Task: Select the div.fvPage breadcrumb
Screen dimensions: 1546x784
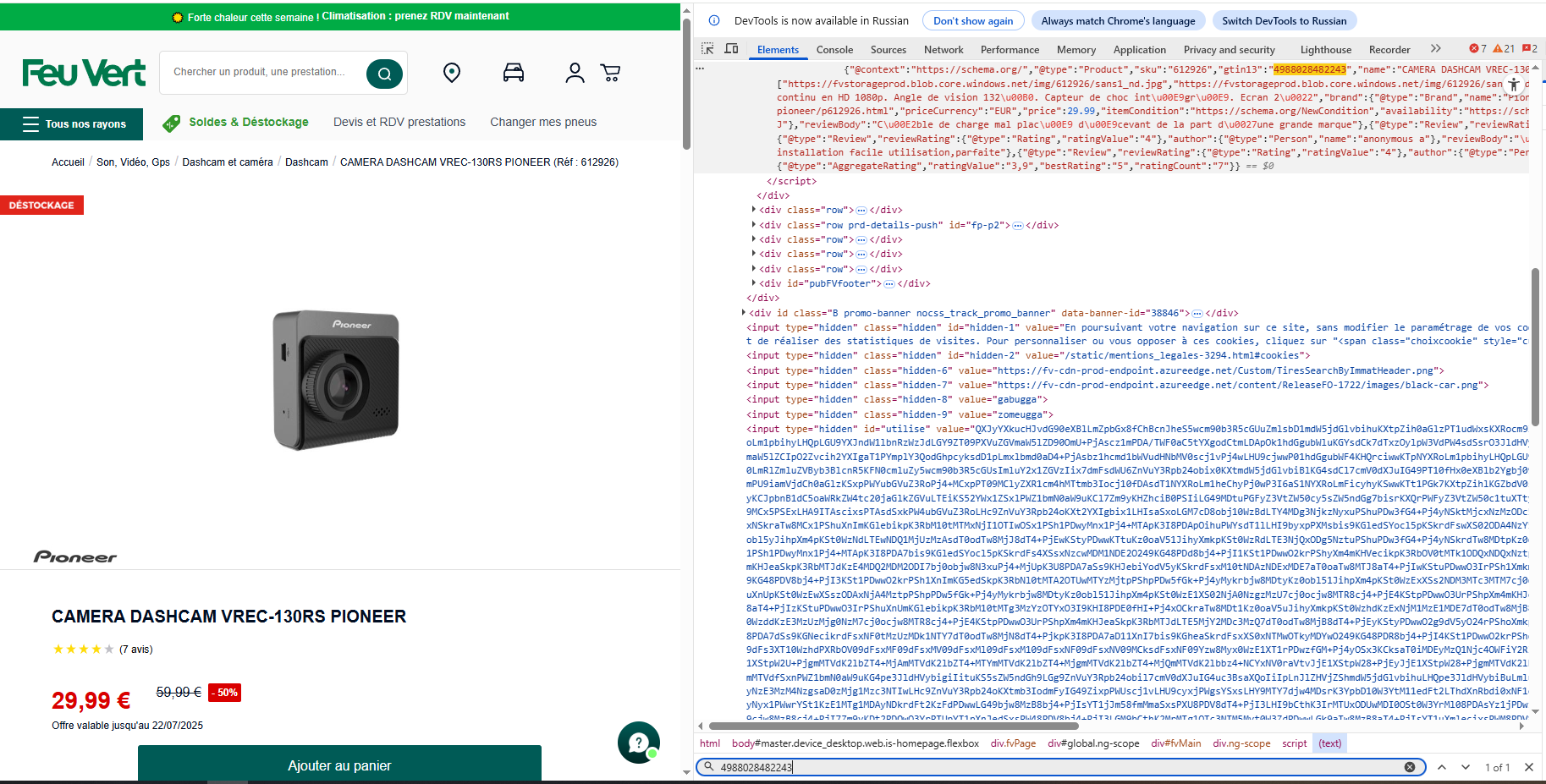Action: [1013, 743]
